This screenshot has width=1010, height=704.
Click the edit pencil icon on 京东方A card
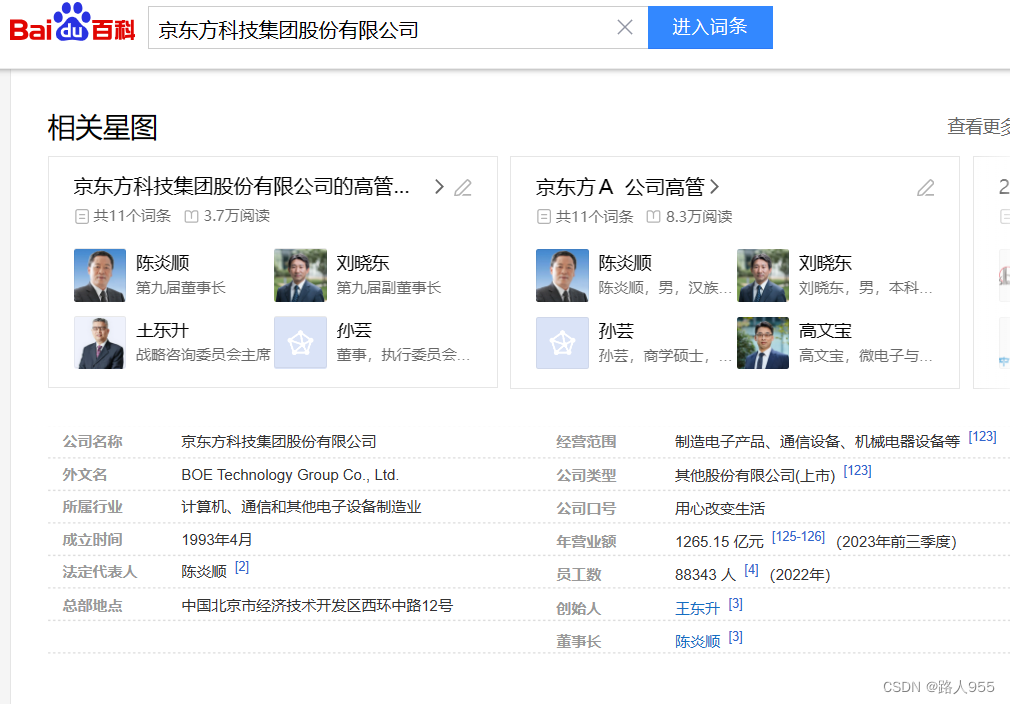pos(926,188)
